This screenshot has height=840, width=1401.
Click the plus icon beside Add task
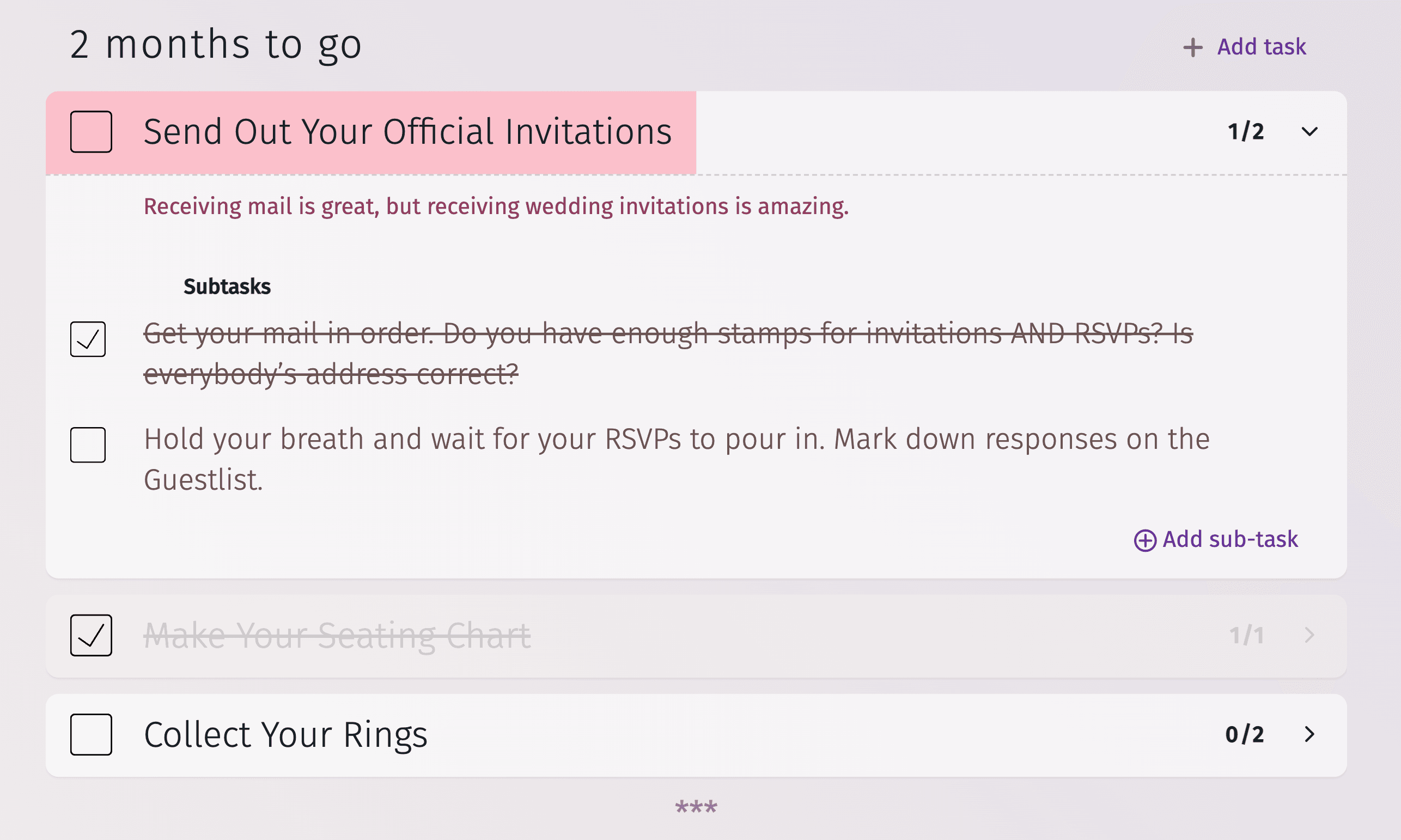[1193, 47]
